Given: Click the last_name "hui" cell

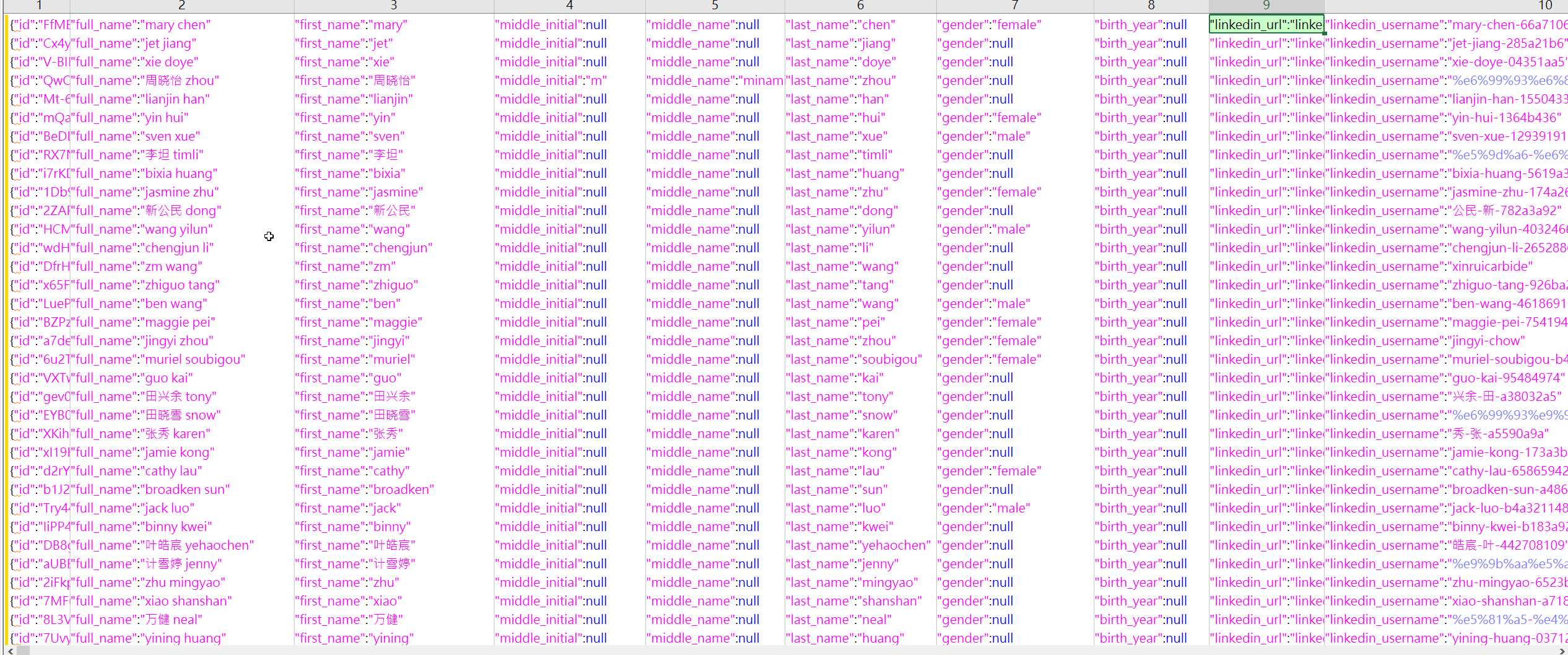Looking at the screenshot, I should tap(861, 118).
